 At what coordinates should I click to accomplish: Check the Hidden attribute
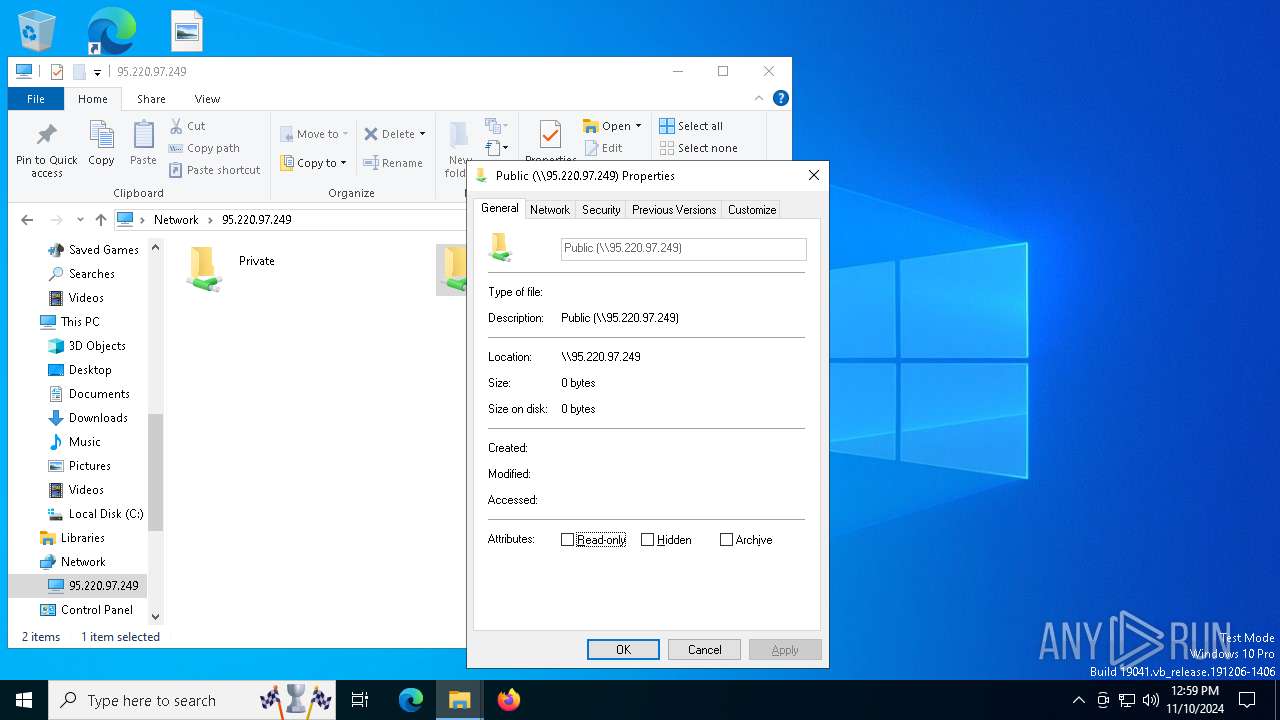647,540
